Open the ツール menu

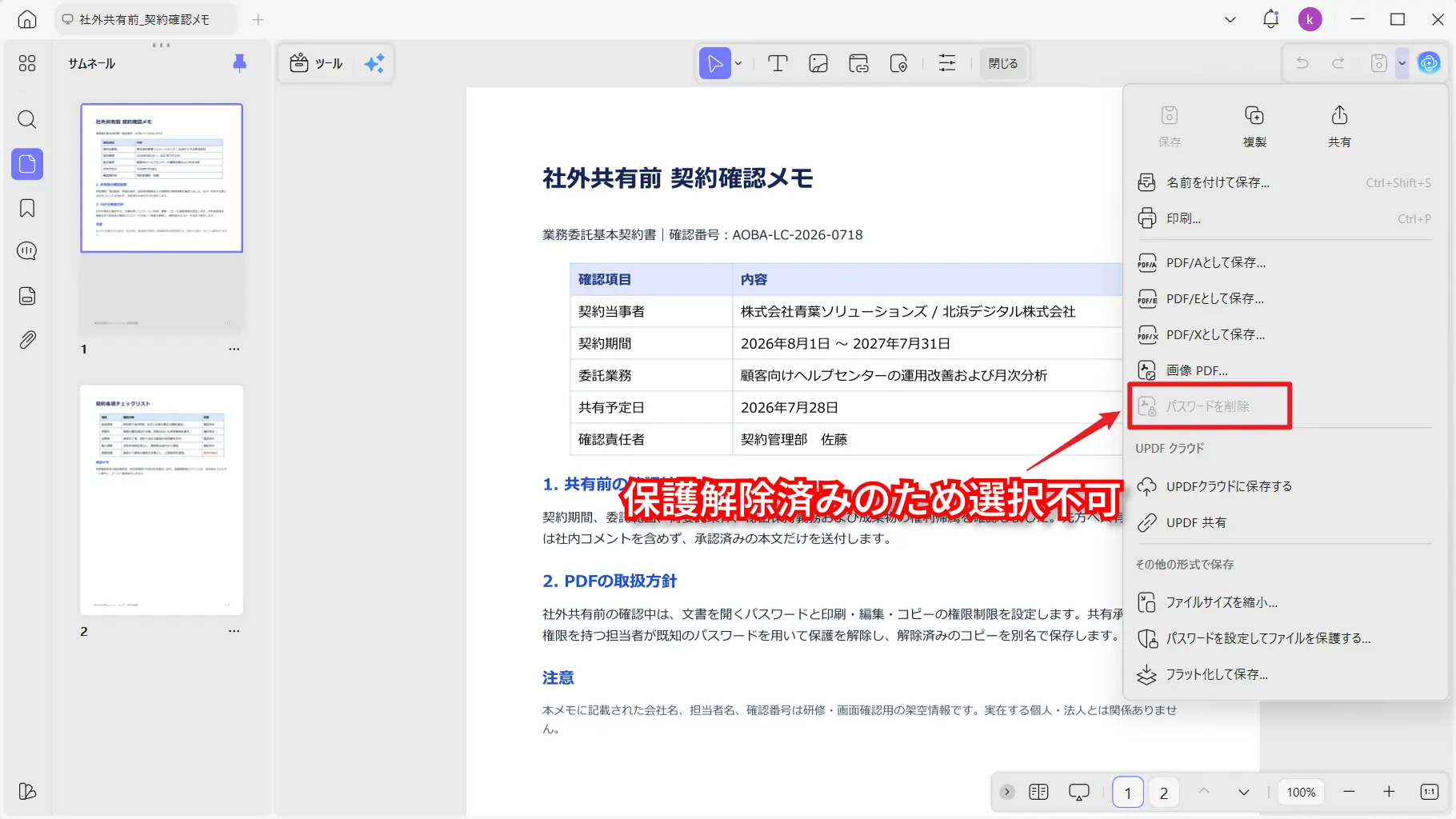pos(317,63)
